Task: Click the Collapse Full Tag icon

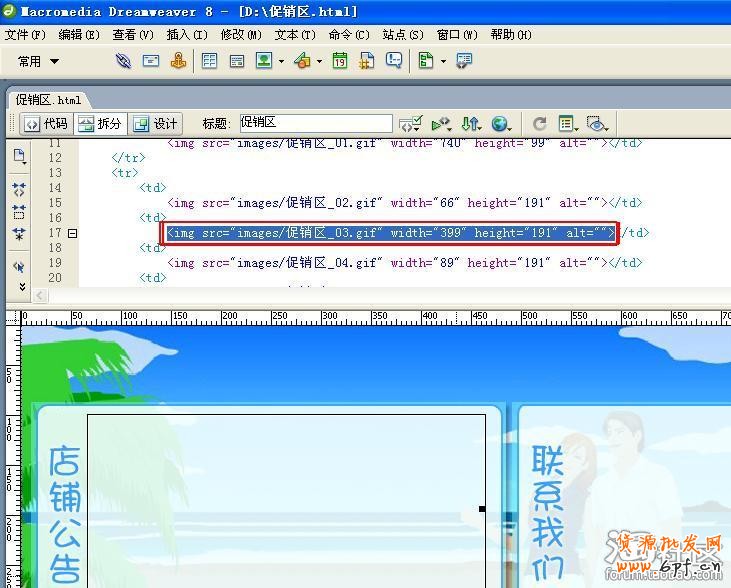Action: (x=19, y=189)
